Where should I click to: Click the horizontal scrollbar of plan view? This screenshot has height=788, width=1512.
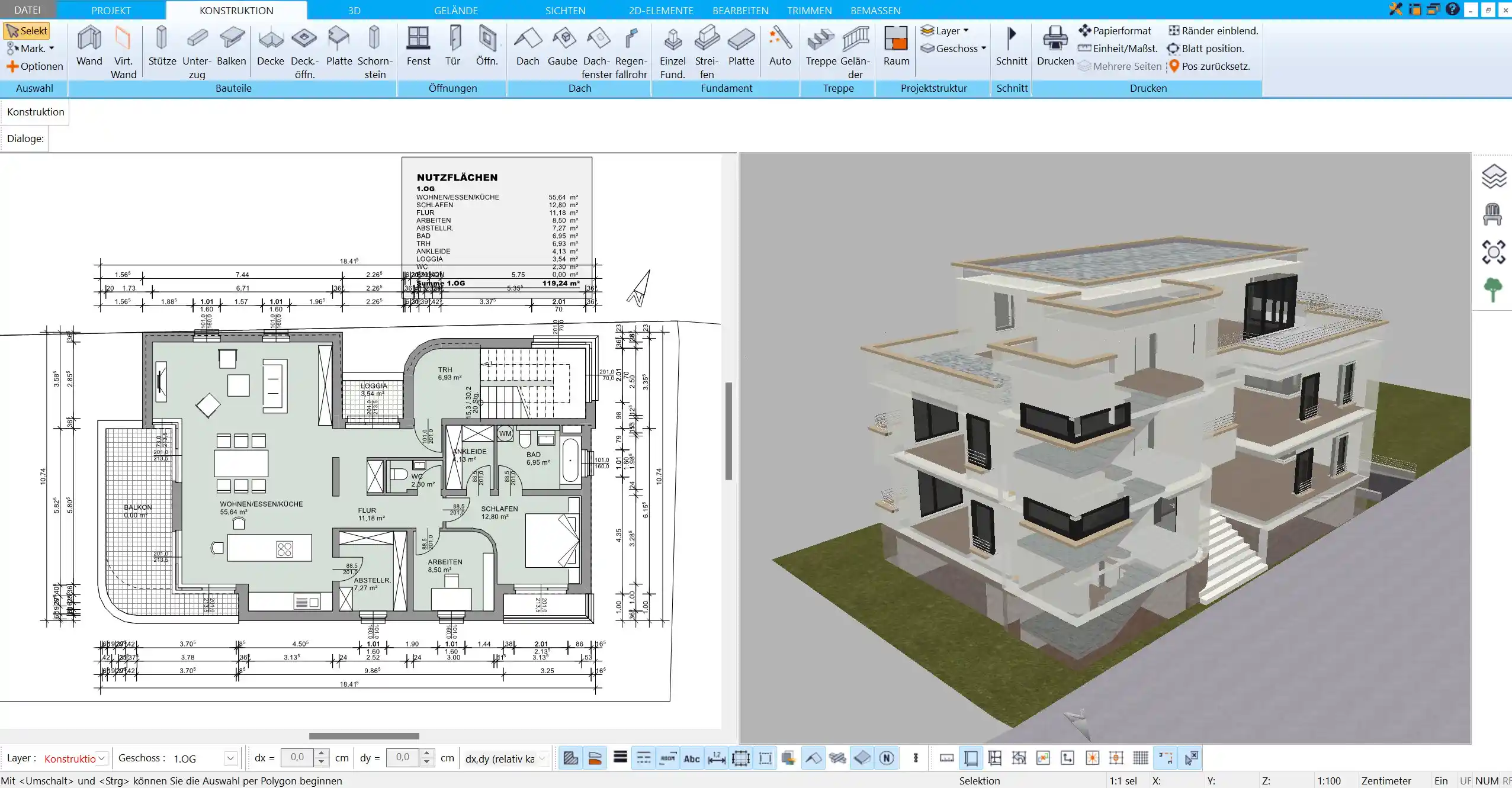tap(364, 736)
